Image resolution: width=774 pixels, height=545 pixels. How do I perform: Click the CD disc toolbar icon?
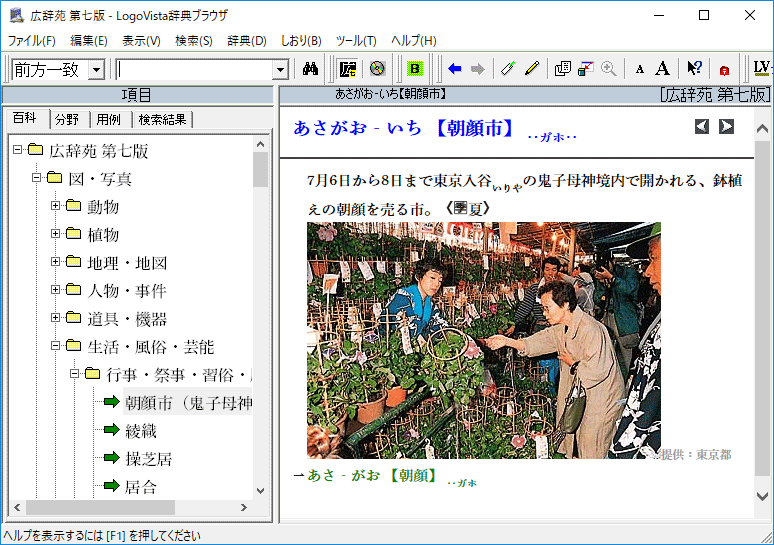point(377,69)
